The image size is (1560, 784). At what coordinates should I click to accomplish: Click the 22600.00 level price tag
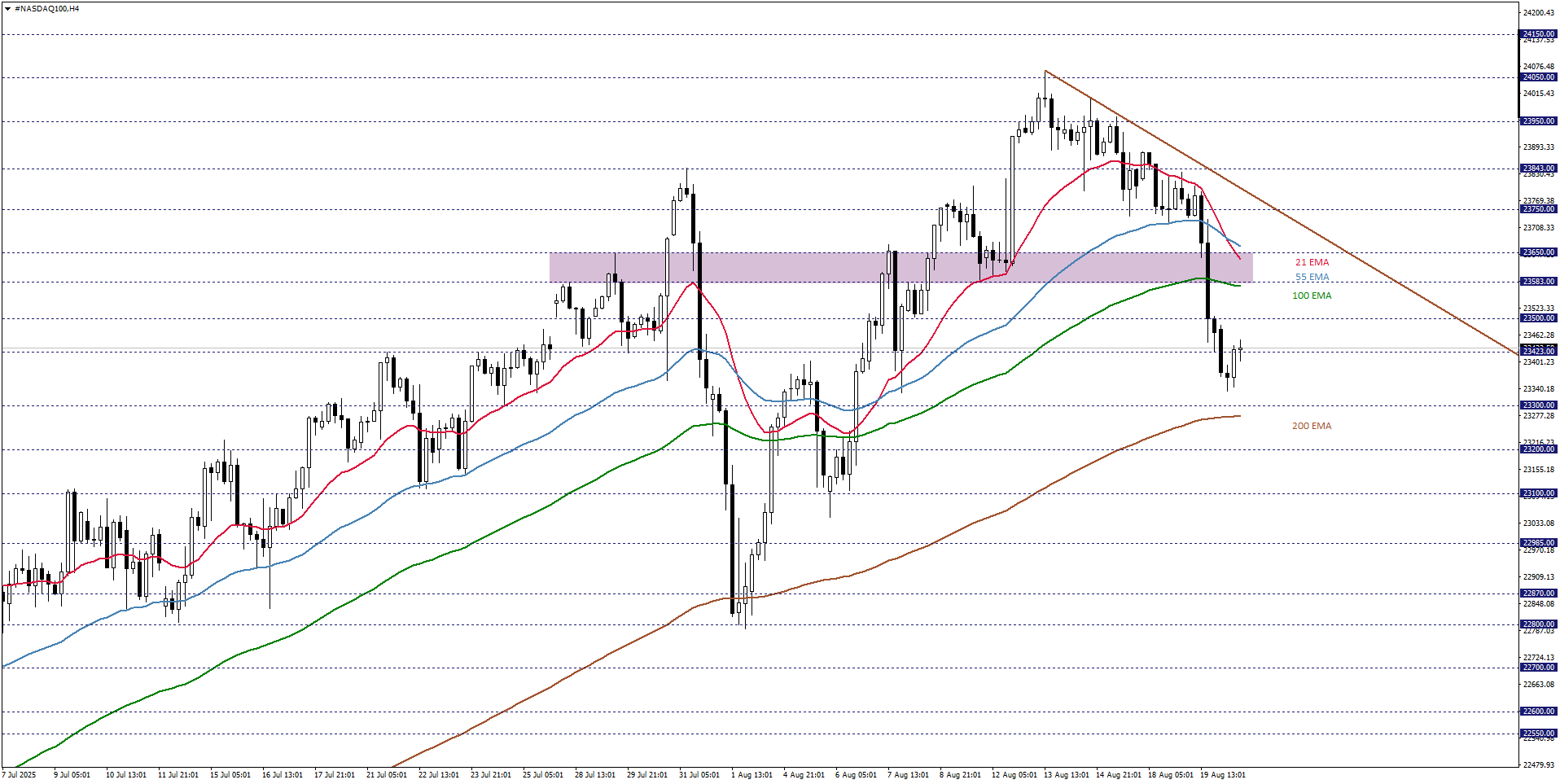[1538, 712]
